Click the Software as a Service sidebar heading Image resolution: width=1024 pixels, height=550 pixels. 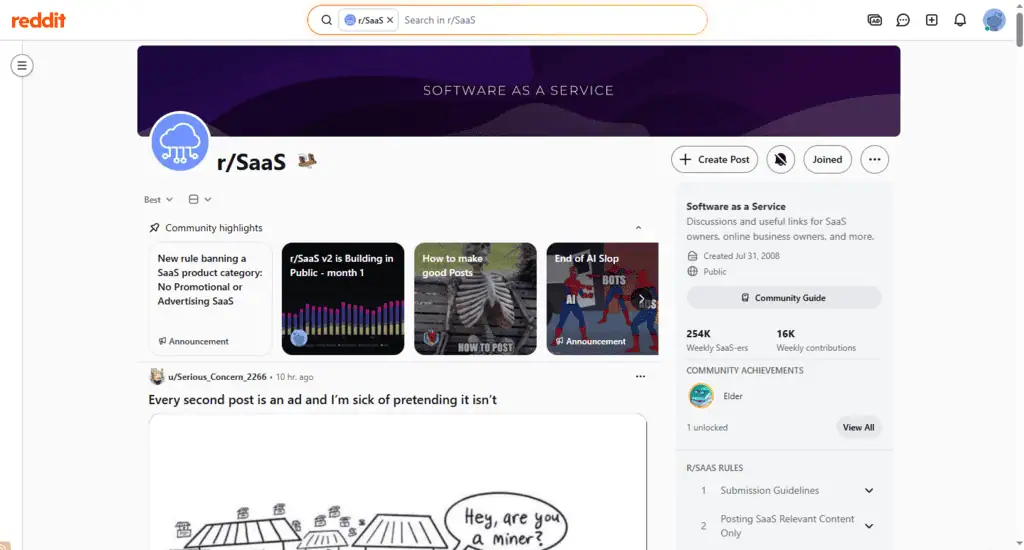tap(735, 206)
